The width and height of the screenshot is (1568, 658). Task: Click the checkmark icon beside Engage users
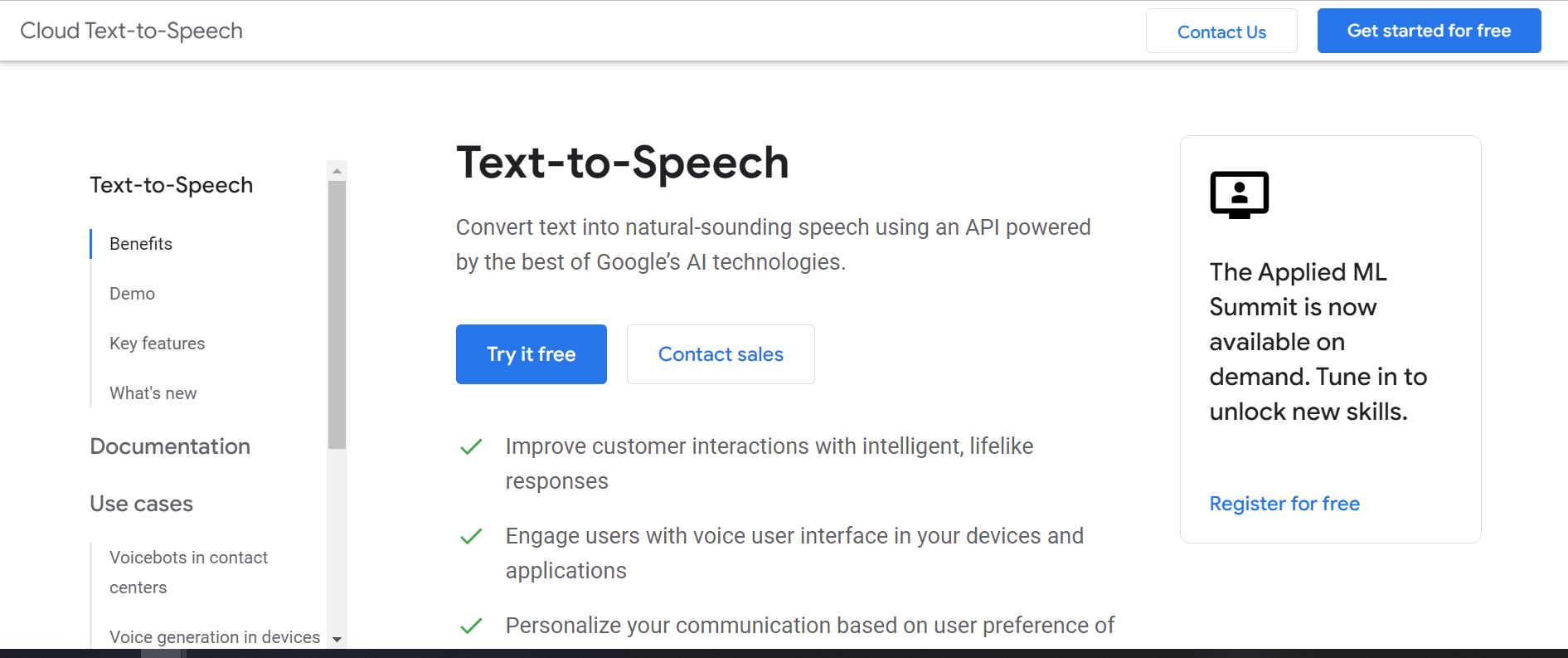[471, 537]
